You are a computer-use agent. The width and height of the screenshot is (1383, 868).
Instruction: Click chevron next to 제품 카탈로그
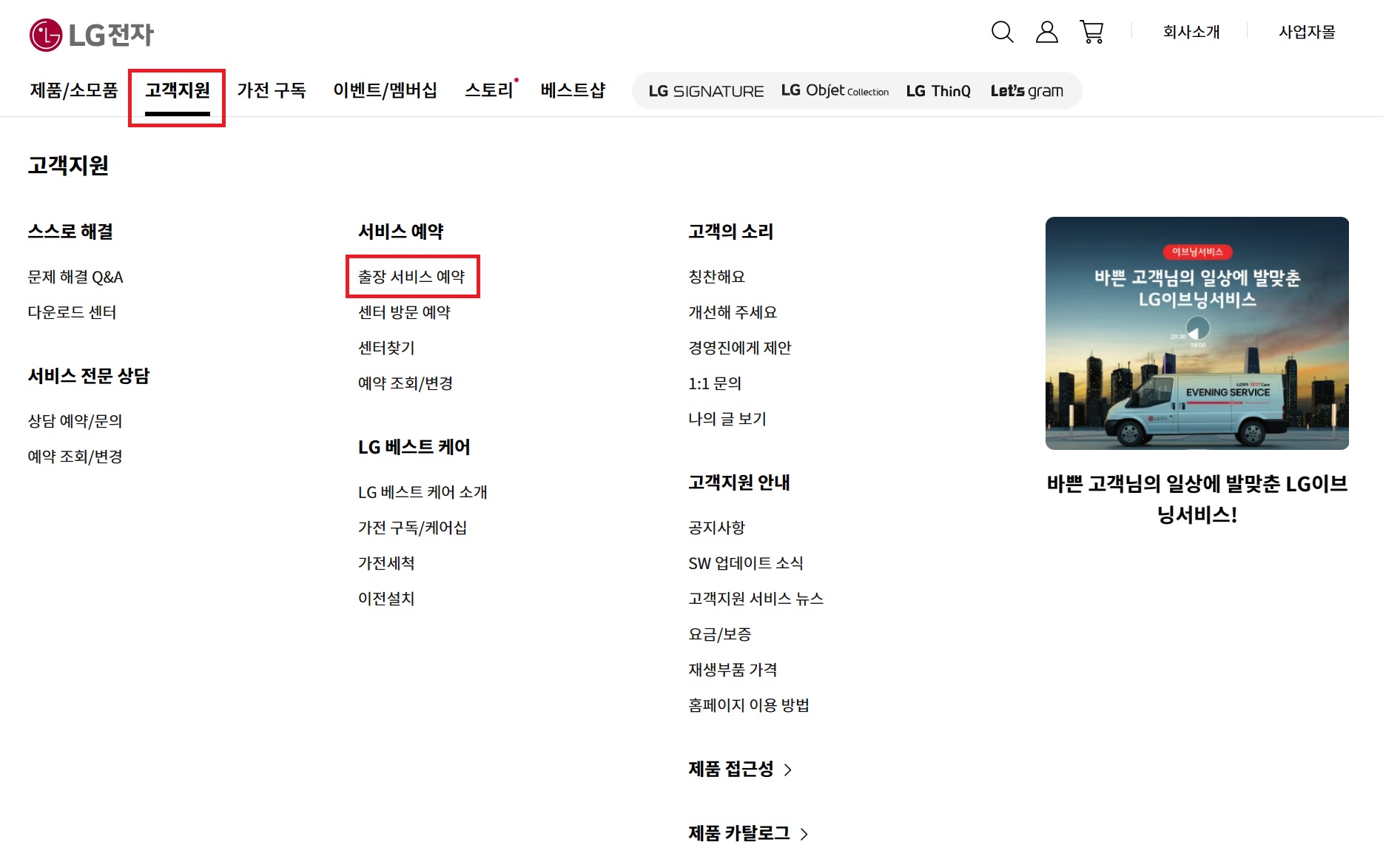point(804,834)
